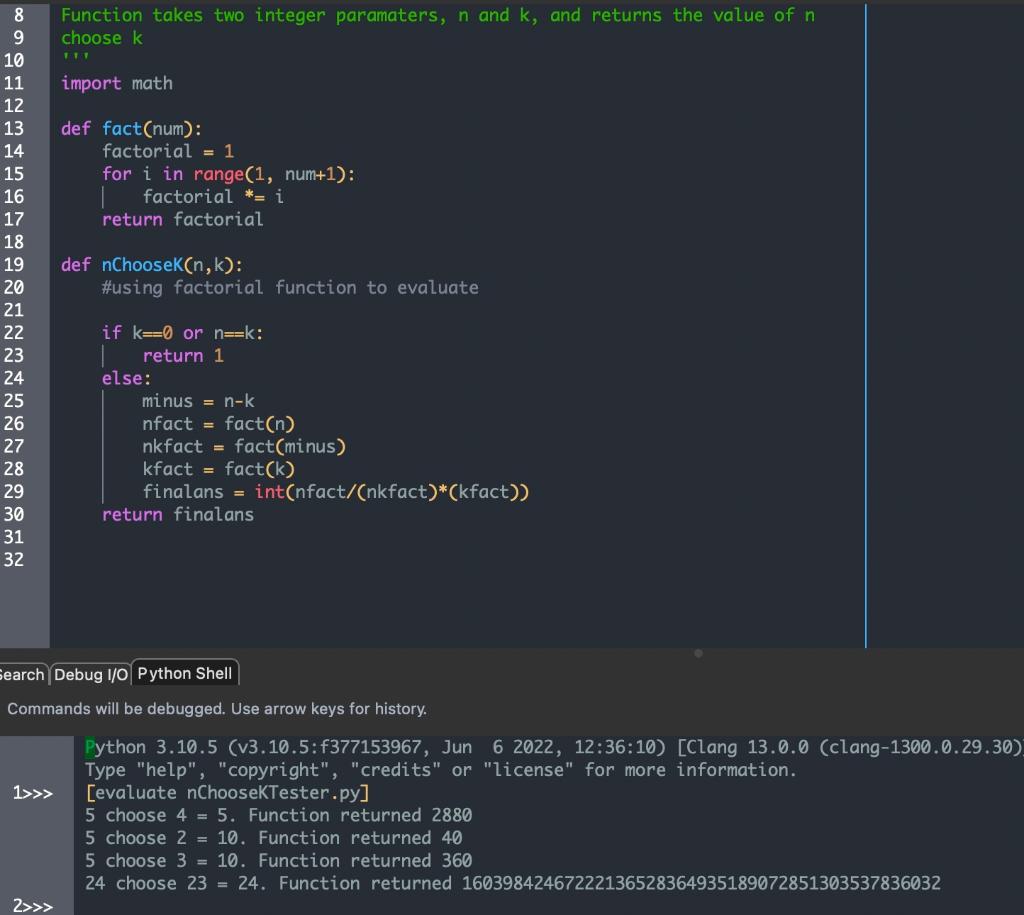The image size is (1024, 915).
Task: Click shell output '24 choose 23 = 24'
Action: pyautogui.click(x=513, y=884)
